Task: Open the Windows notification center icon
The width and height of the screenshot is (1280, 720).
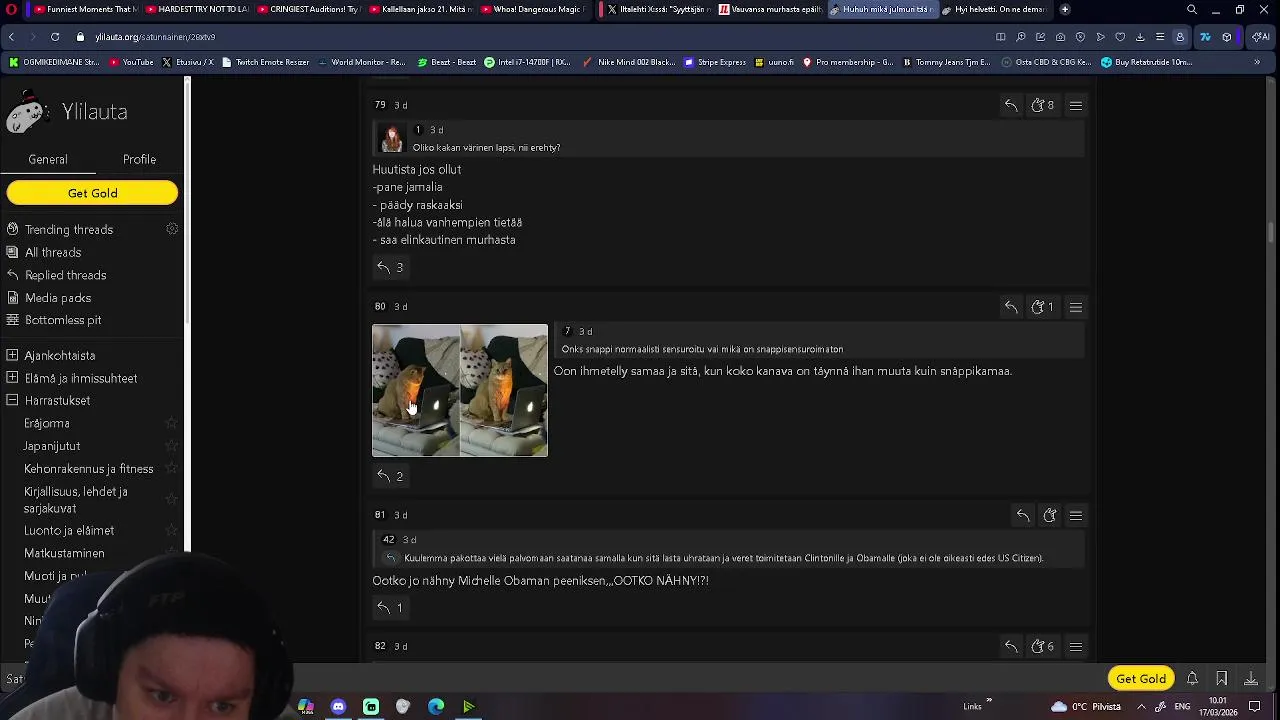Action: [x=1255, y=707]
